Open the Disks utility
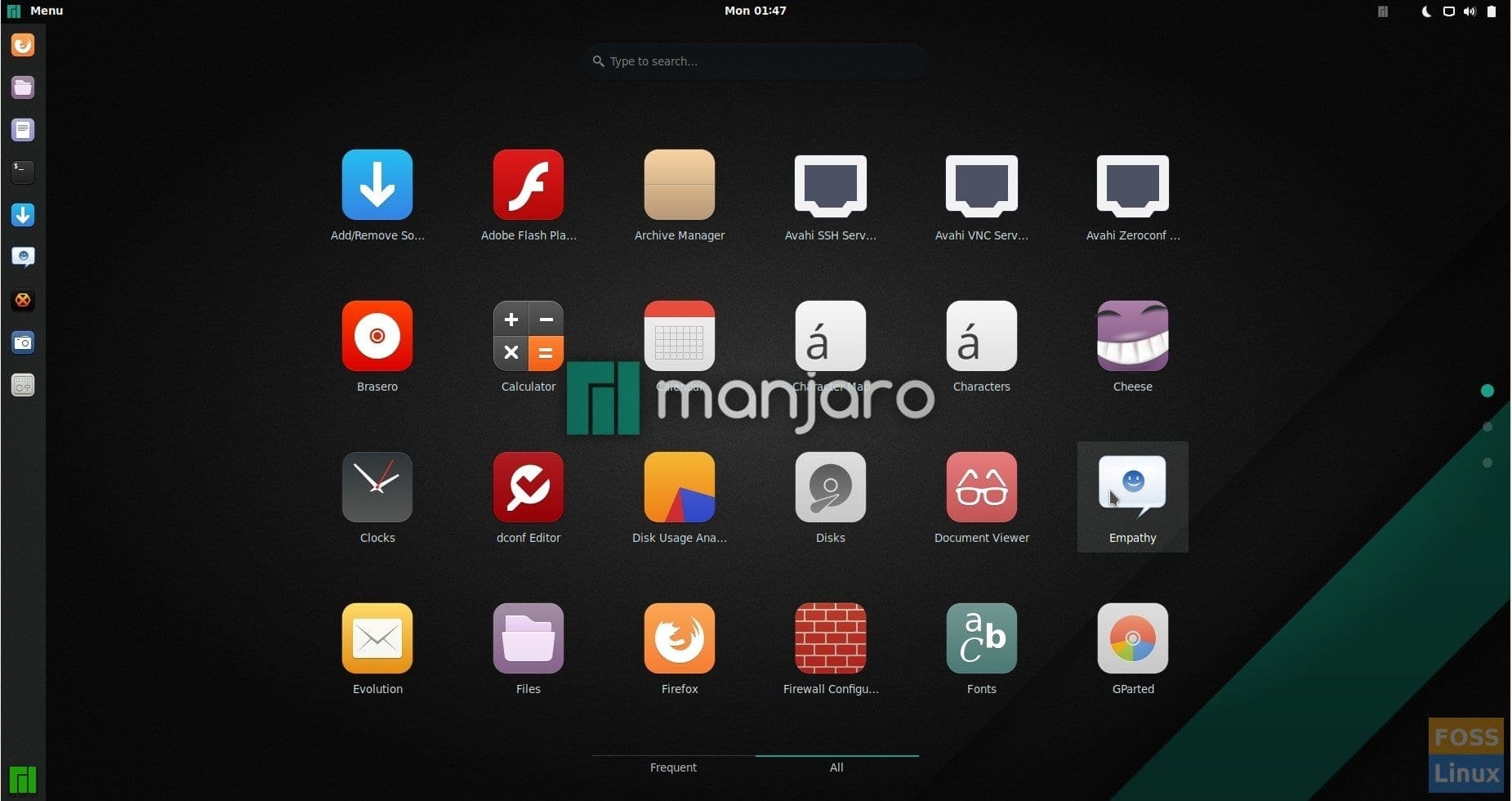Screen dimensions: 1512x801 pos(830,487)
